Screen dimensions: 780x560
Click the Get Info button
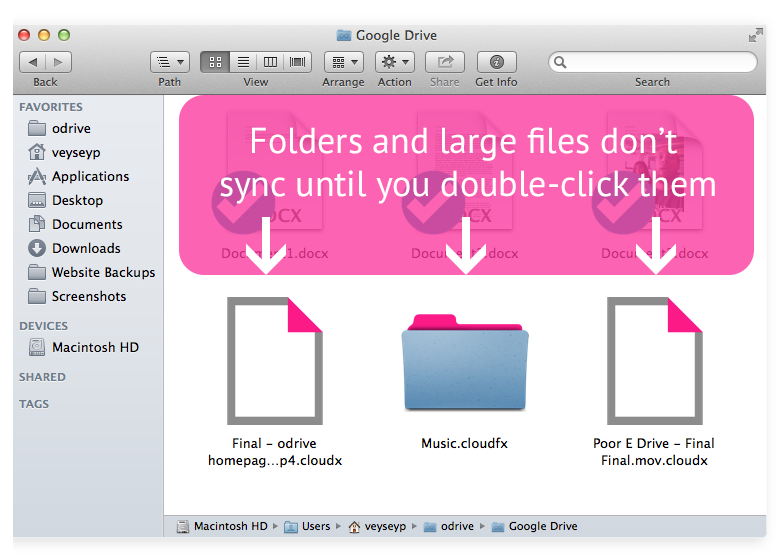point(496,62)
